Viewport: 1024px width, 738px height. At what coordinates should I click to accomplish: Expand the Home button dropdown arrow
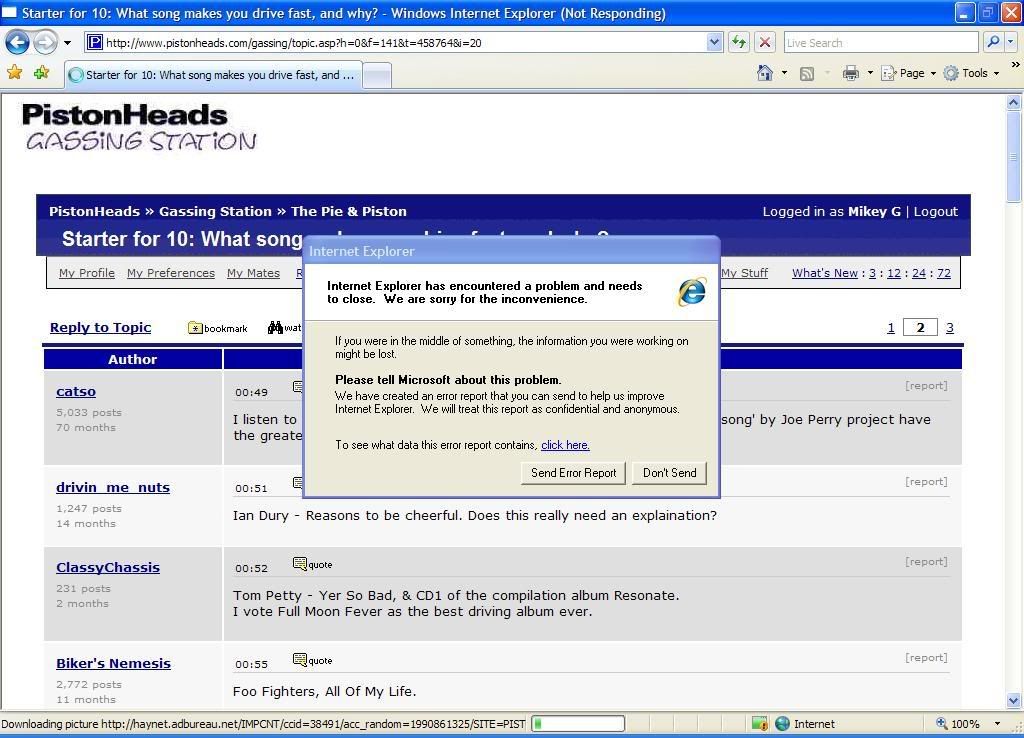click(x=784, y=73)
